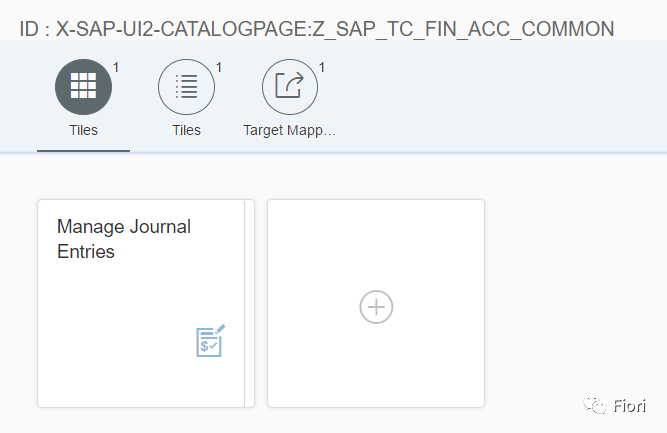The width and height of the screenshot is (667, 433).
Task: Open the Target Mapp… tab label
Action: (289, 130)
